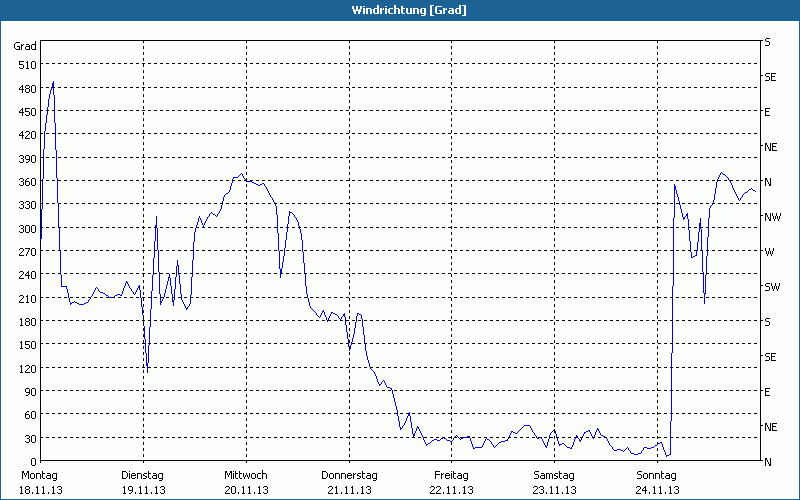Click the 'Dienstag' day label
The image size is (800, 500).
coord(142,476)
